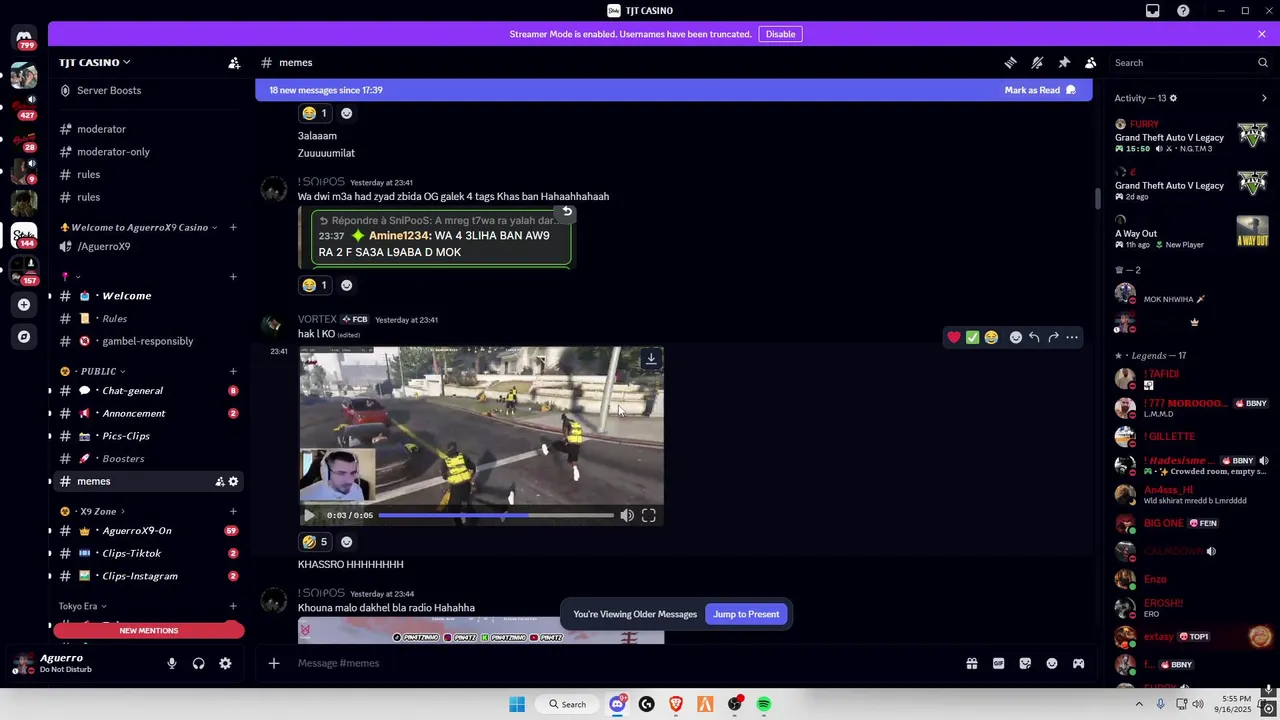This screenshot has height=720, width=1280.
Task: Create invite for memes channel
Action: pos(219,481)
